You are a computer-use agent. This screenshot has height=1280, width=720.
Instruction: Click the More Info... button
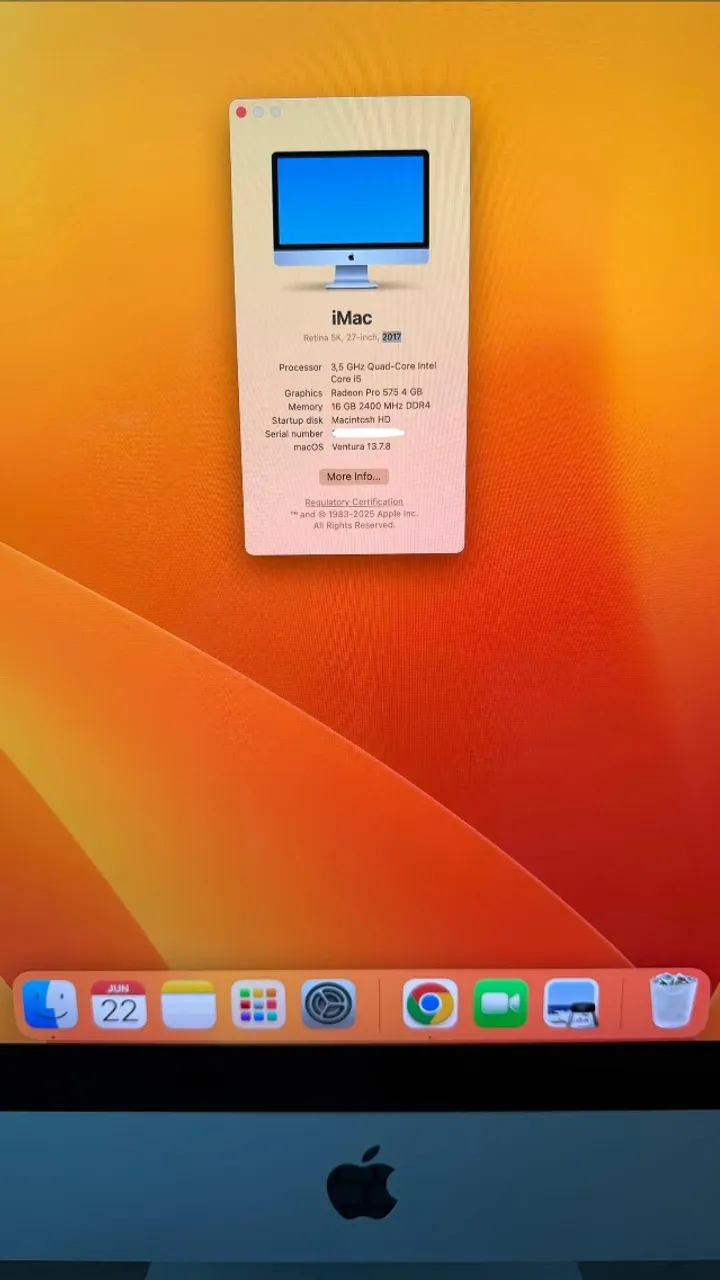coord(353,477)
